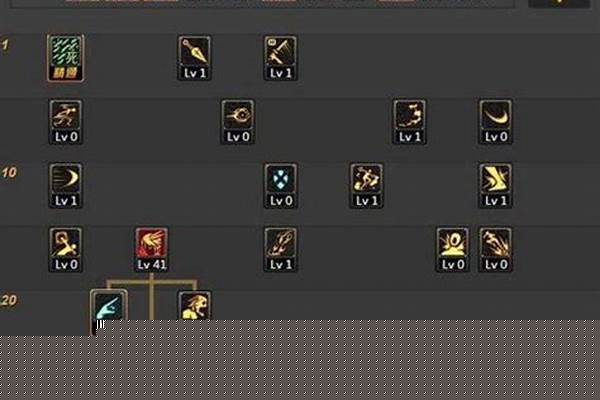Screen dimensions: 600x400
Task: Choose the torch thrust skill at Lv 0
Action: [x=66, y=250]
